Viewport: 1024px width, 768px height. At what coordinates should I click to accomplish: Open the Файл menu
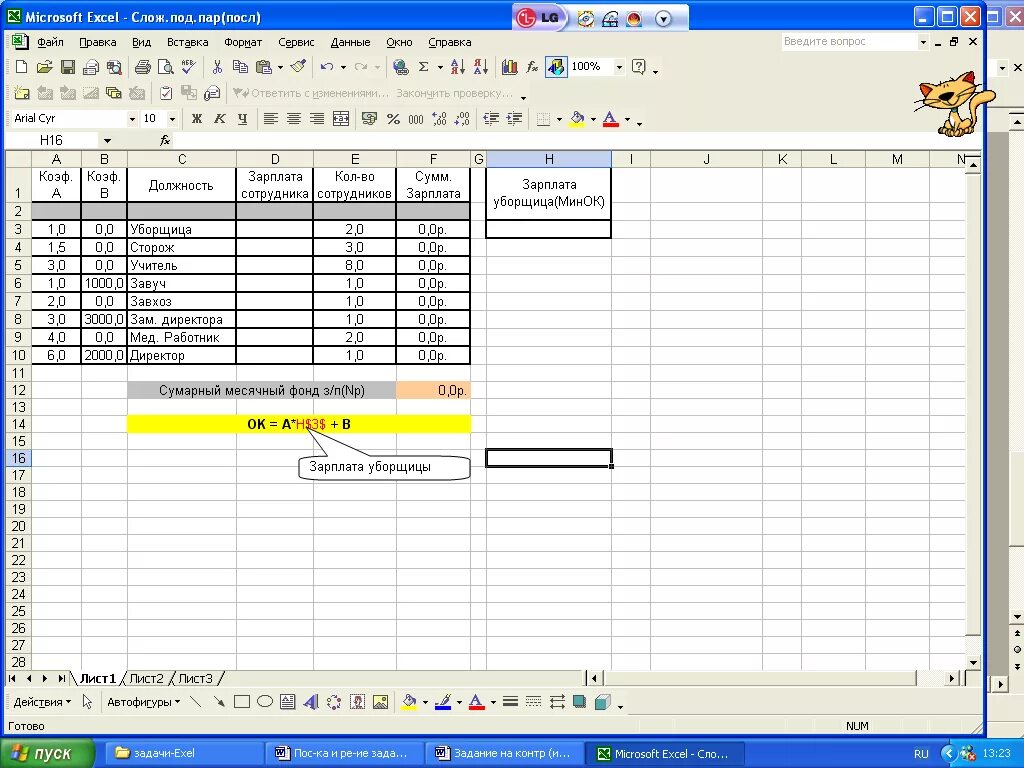click(50, 42)
